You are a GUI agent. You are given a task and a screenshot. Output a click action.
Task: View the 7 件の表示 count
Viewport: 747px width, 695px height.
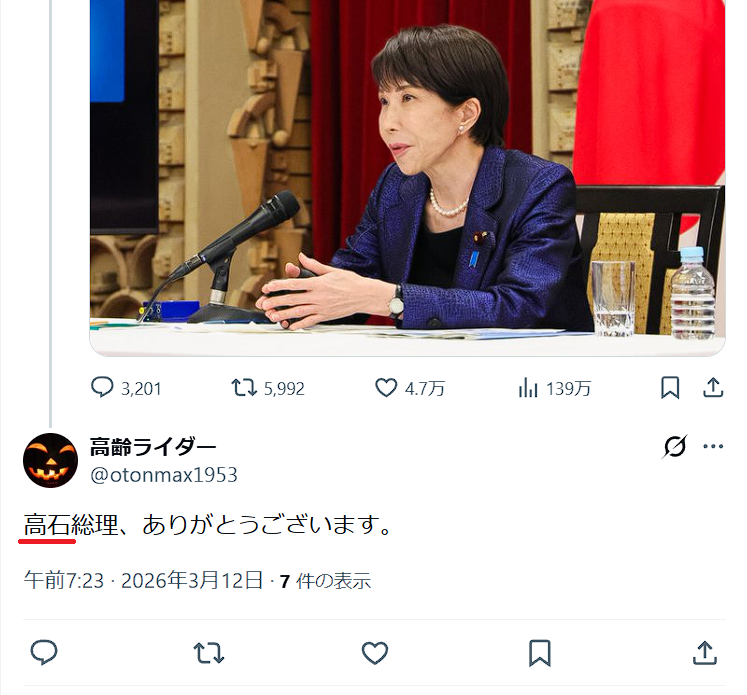[325, 581]
